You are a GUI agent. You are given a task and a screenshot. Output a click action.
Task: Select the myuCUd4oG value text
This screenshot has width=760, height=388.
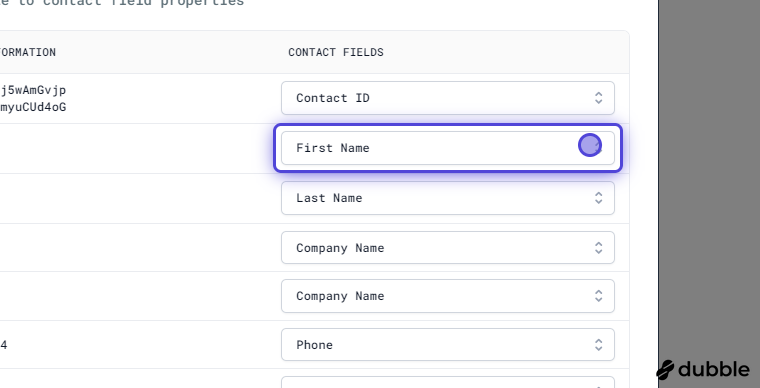(33, 107)
